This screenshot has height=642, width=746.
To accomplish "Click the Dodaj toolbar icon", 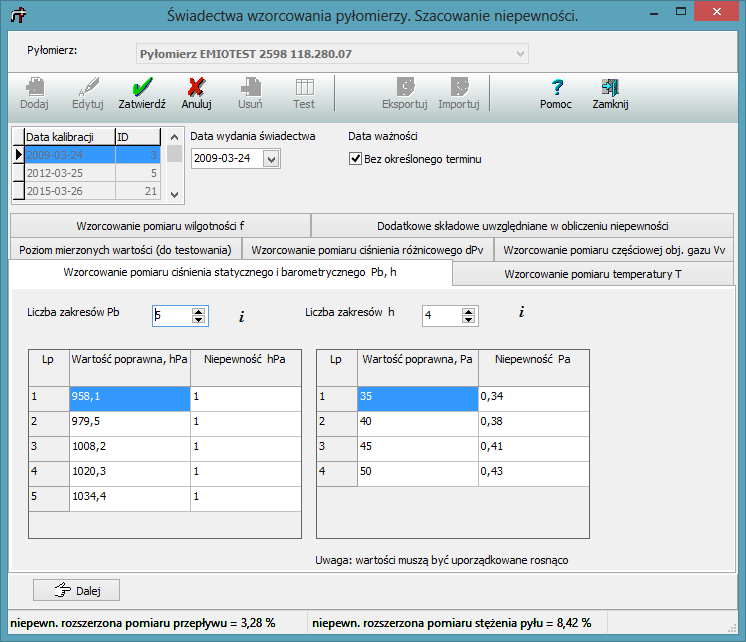I will pyautogui.click(x=35, y=88).
